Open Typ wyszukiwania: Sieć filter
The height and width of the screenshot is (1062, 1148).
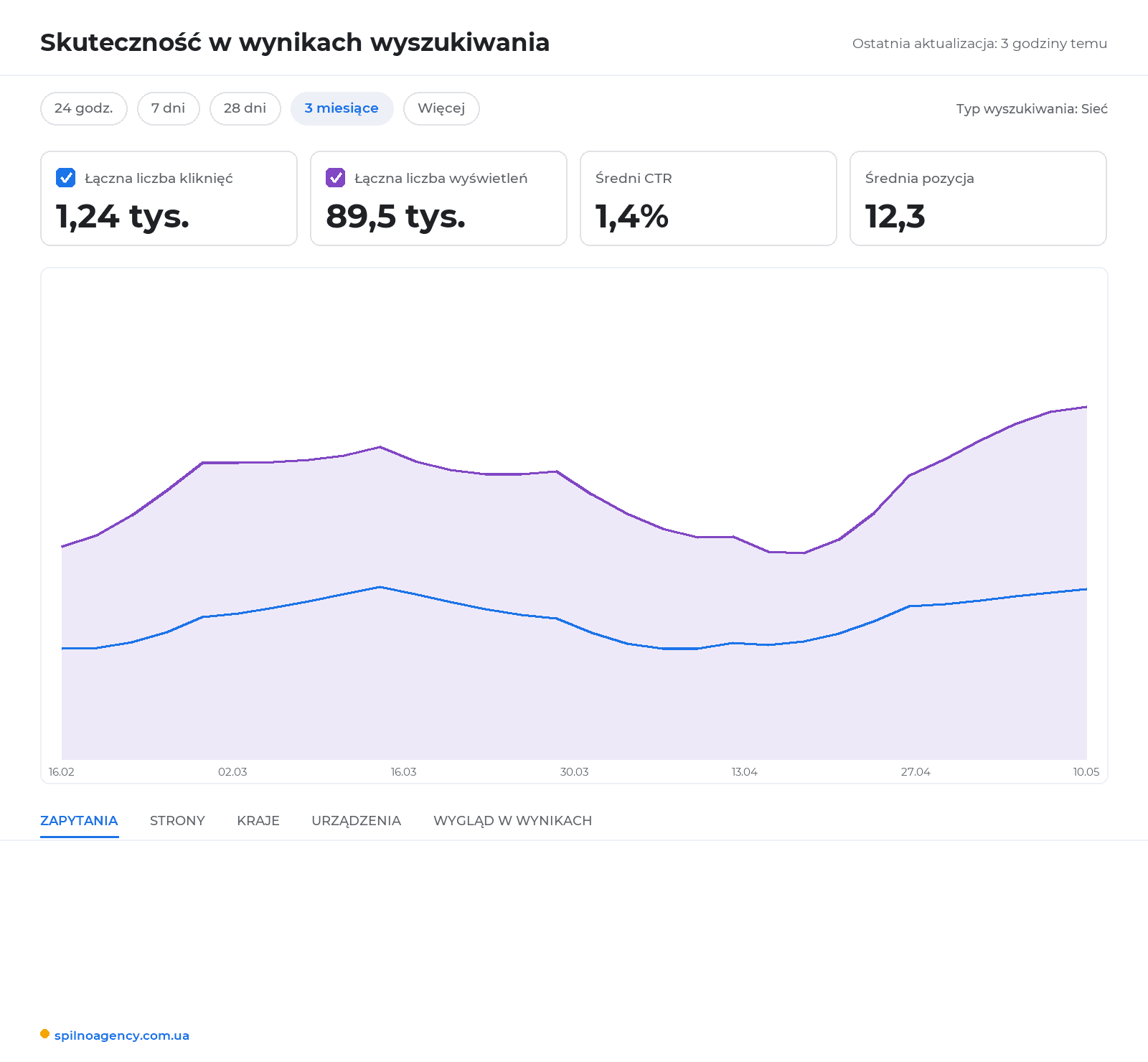pyautogui.click(x=1032, y=109)
